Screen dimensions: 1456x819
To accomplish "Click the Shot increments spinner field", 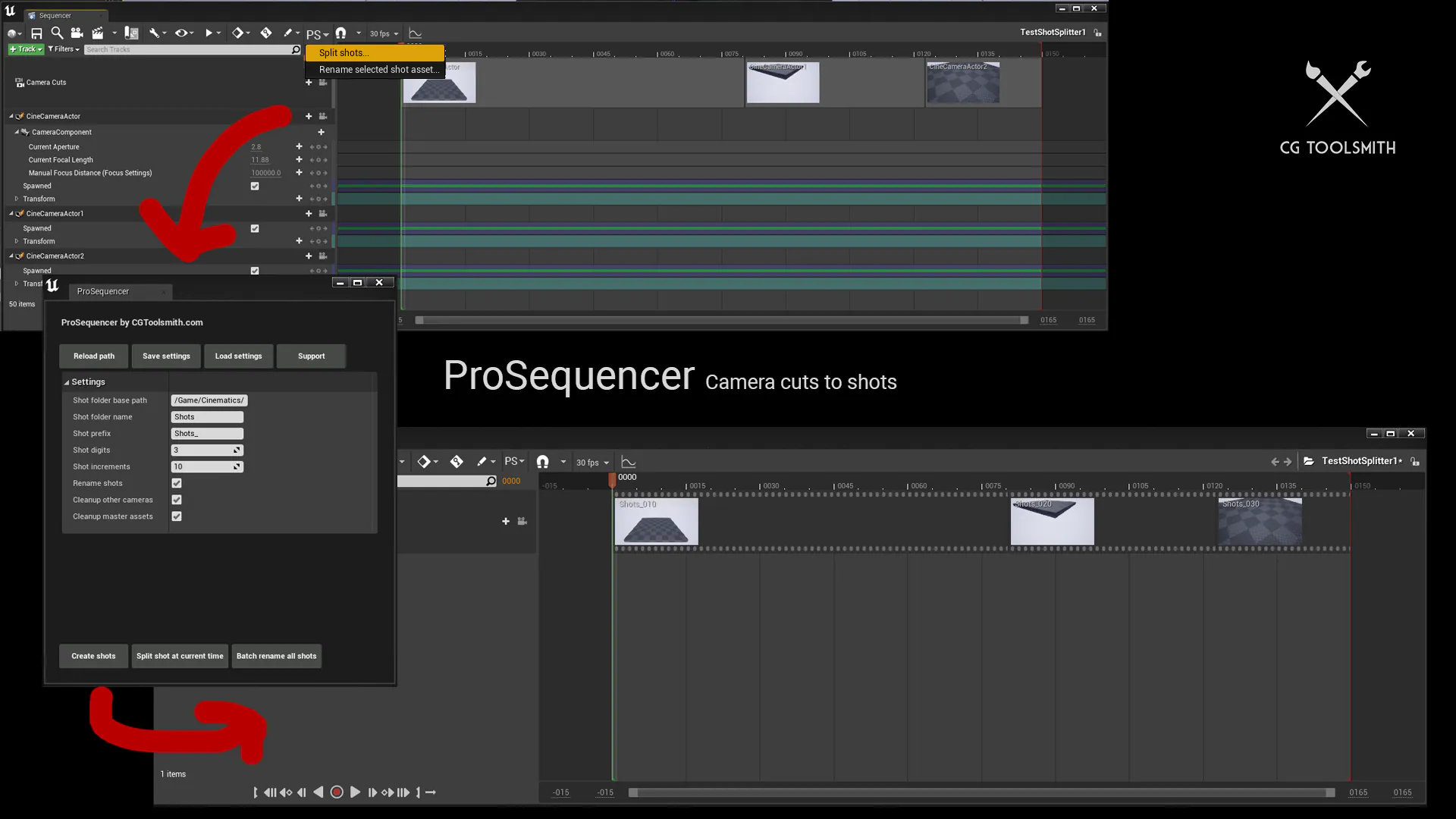I will [x=207, y=466].
